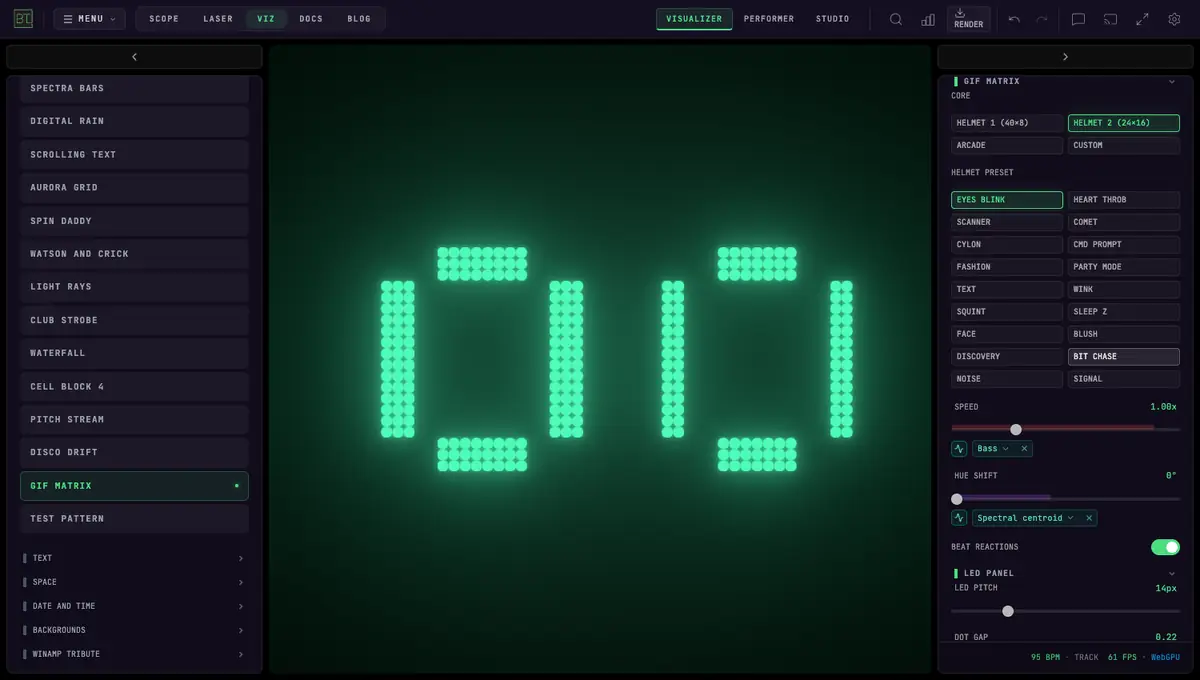The height and width of the screenshot is (680, 1200).
Task: Collapse left panel with the left arrow
Action: pyautogui.click(x=134, y=57)
